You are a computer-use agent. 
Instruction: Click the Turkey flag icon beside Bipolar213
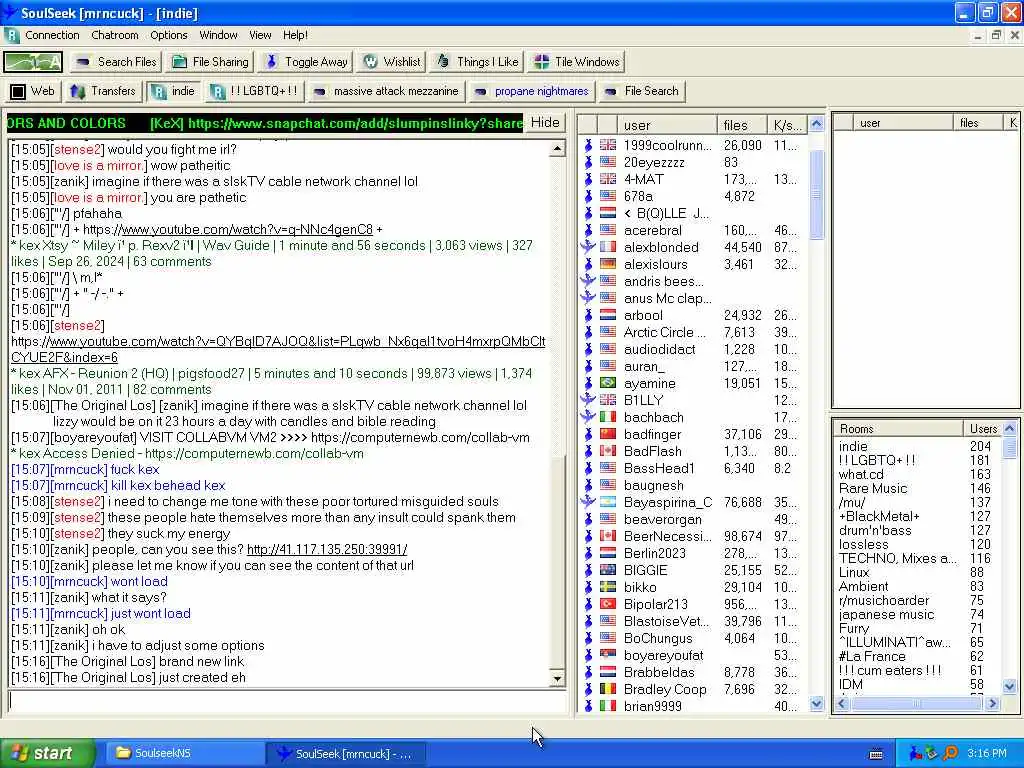coord(608,603)
